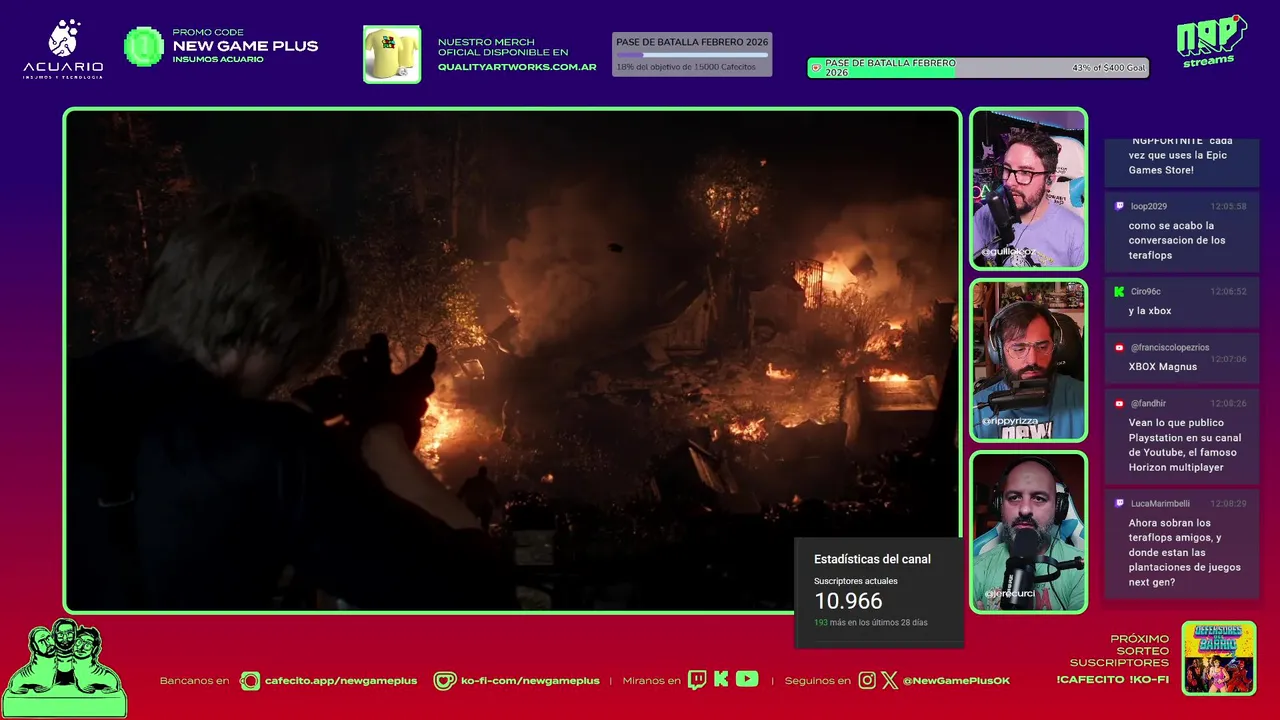Click the Twitch icon beside loop2029
The width and height of the screenshot is (1280, 720).
1119,206
